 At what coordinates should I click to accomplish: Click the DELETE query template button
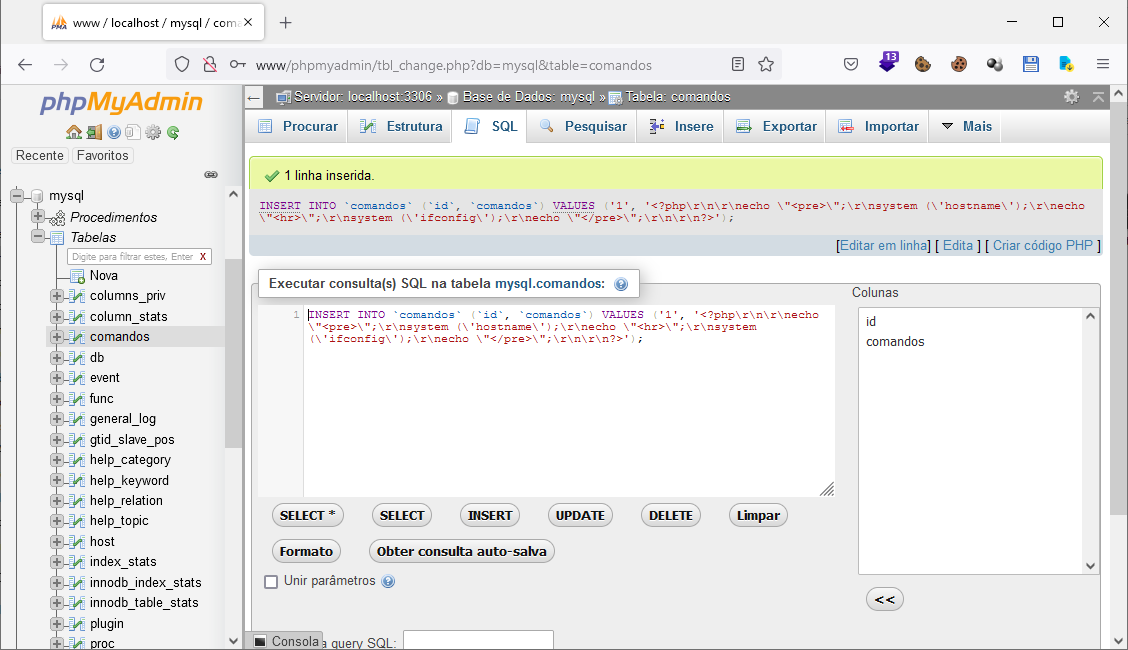click(670, 516)
